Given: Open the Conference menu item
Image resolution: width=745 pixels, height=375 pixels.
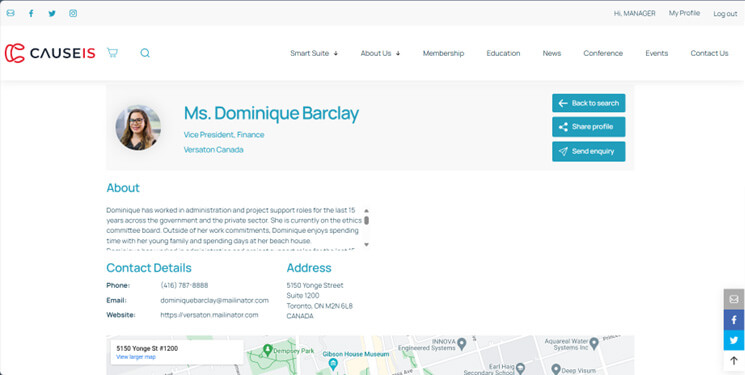Looking at the screenshot, I should [x=603, y=53].
